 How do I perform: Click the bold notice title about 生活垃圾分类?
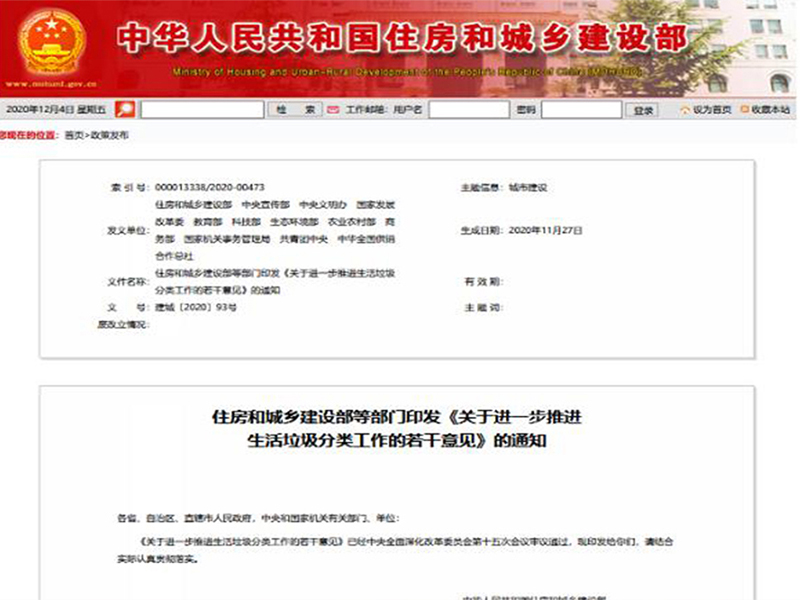point(397,429)
